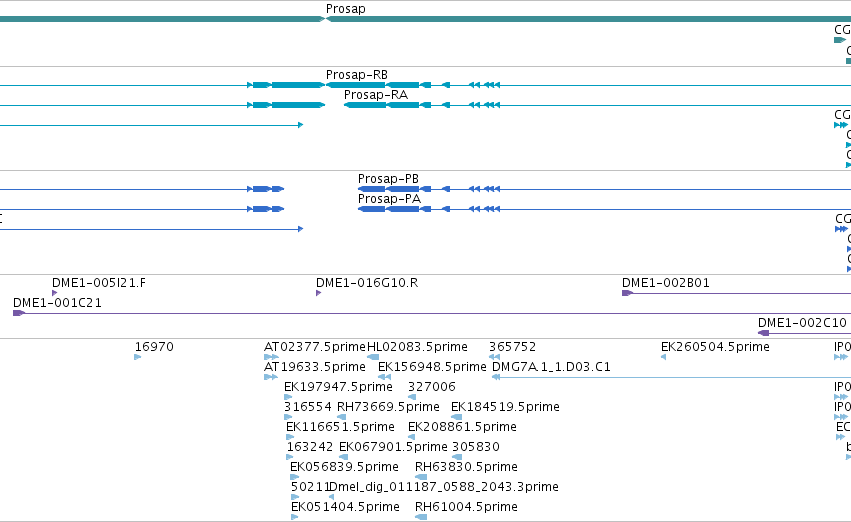Click the DME1-005I21.F purple arrow glyph

point(54,293)
